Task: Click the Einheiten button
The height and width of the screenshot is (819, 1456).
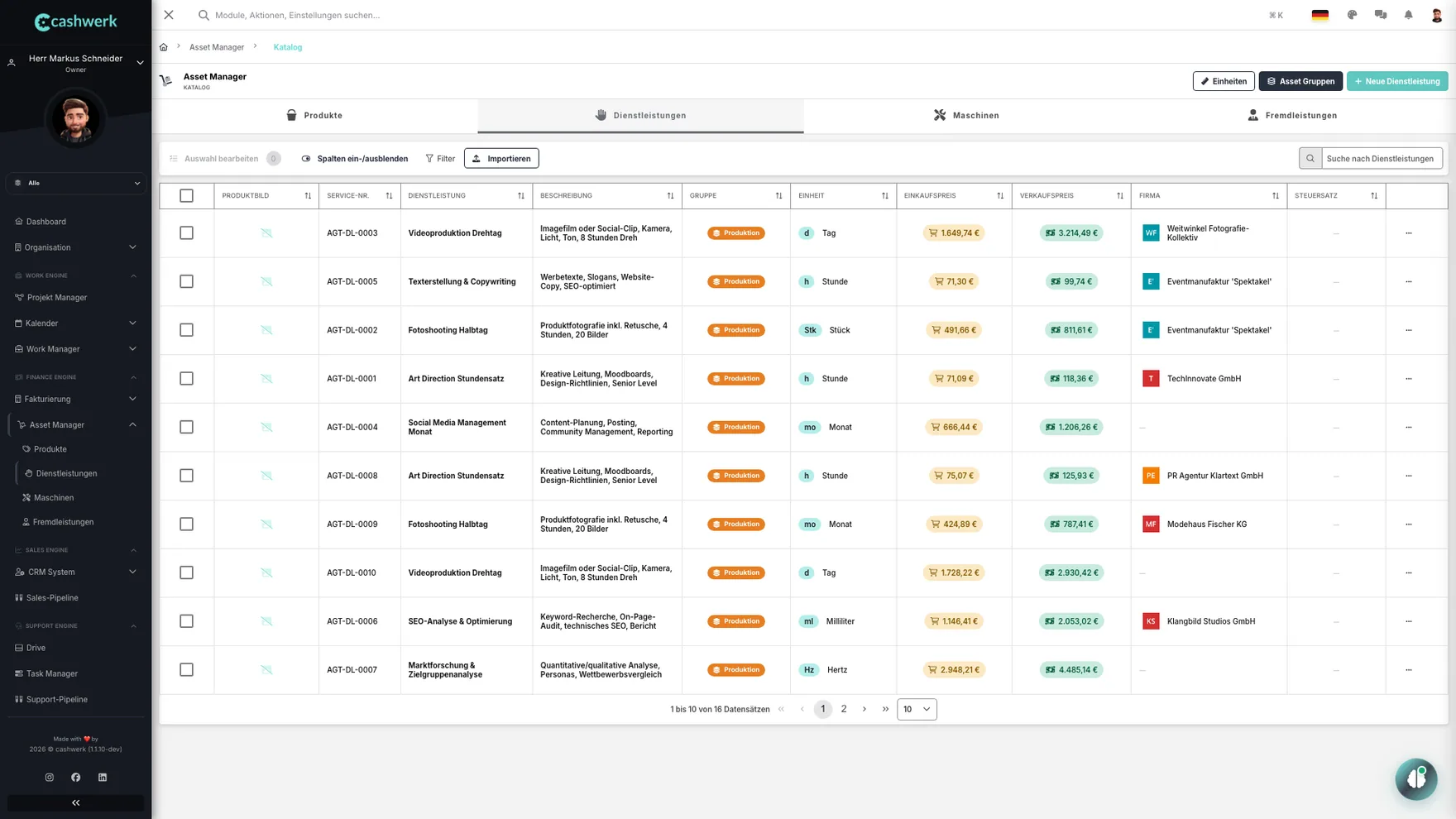Action: (x=1224, y=81)
